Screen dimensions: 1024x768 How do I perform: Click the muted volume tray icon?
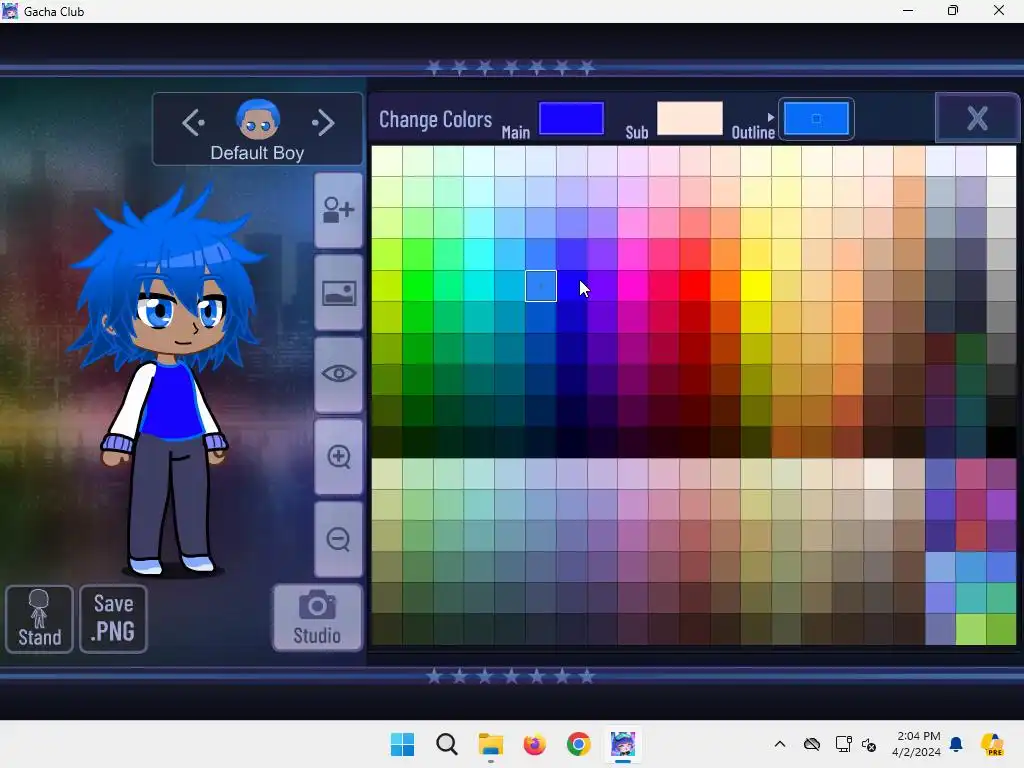point(869,744)
